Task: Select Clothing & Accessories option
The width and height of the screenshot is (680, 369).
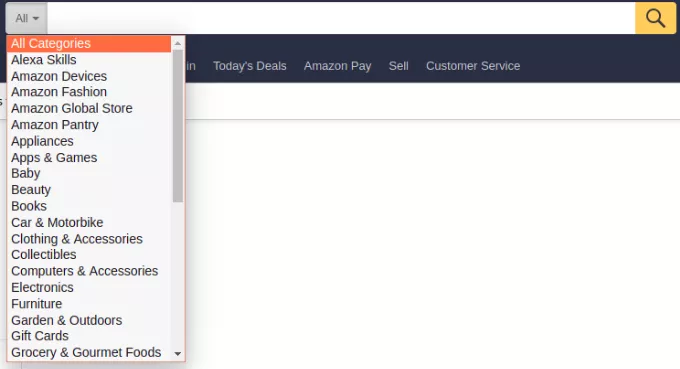Action: tap(89, 239)
